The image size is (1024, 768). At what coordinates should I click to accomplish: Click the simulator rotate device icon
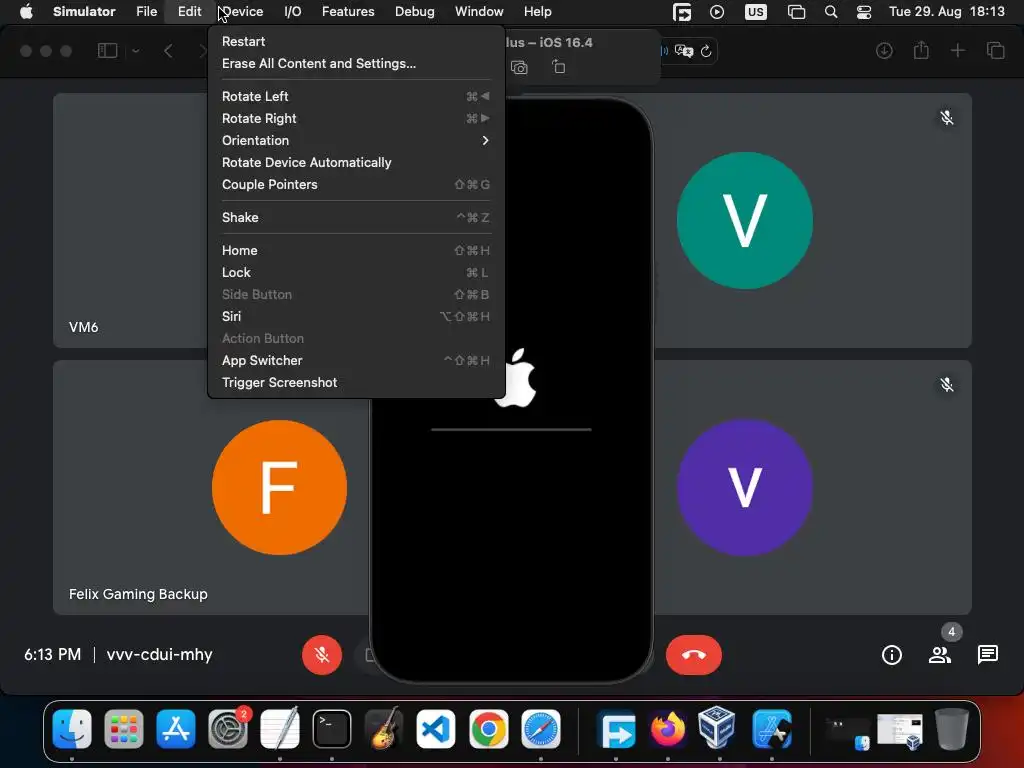click(558, 67)
